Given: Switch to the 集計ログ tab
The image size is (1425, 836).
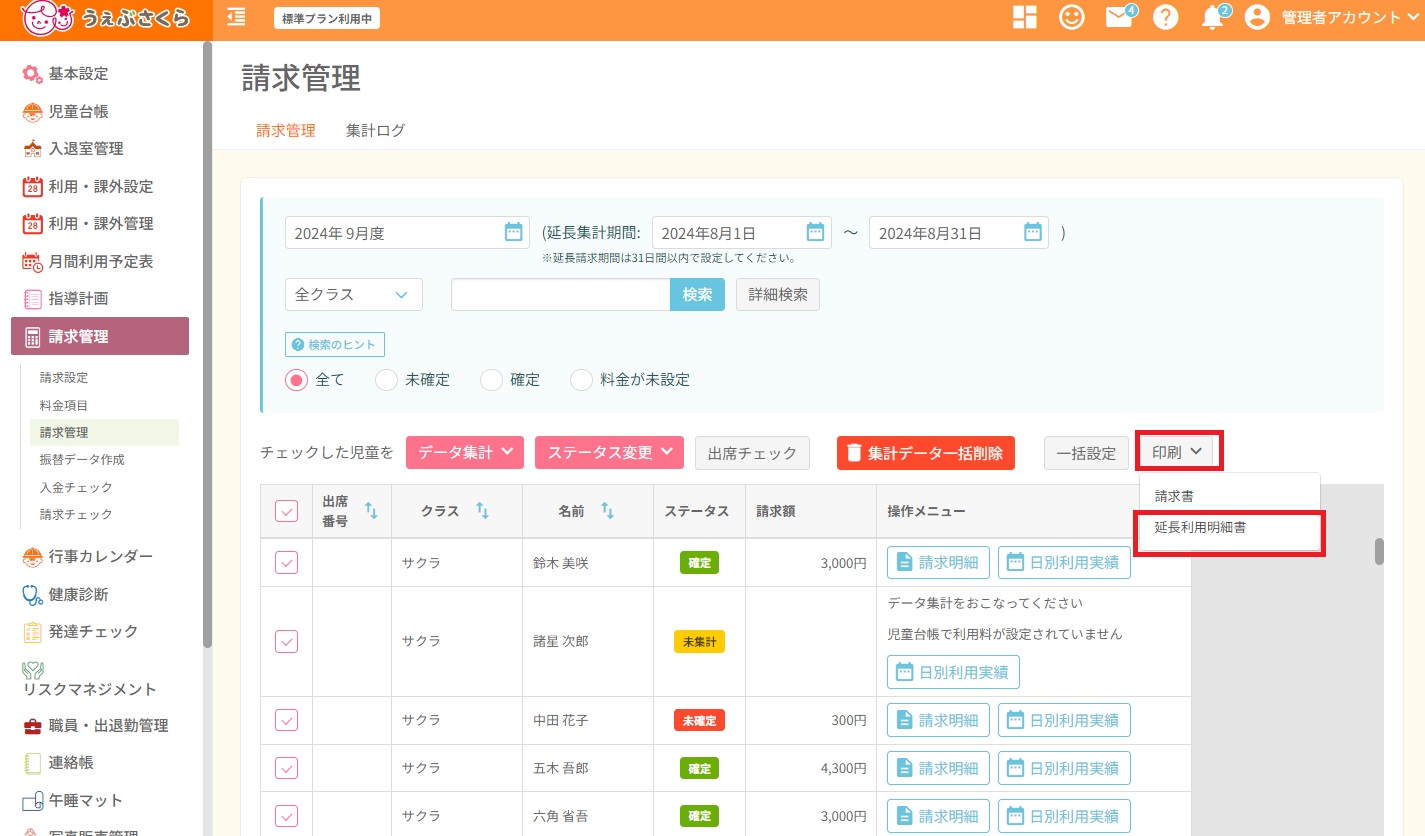Looking at the screenshot, I should click(376, 130).
